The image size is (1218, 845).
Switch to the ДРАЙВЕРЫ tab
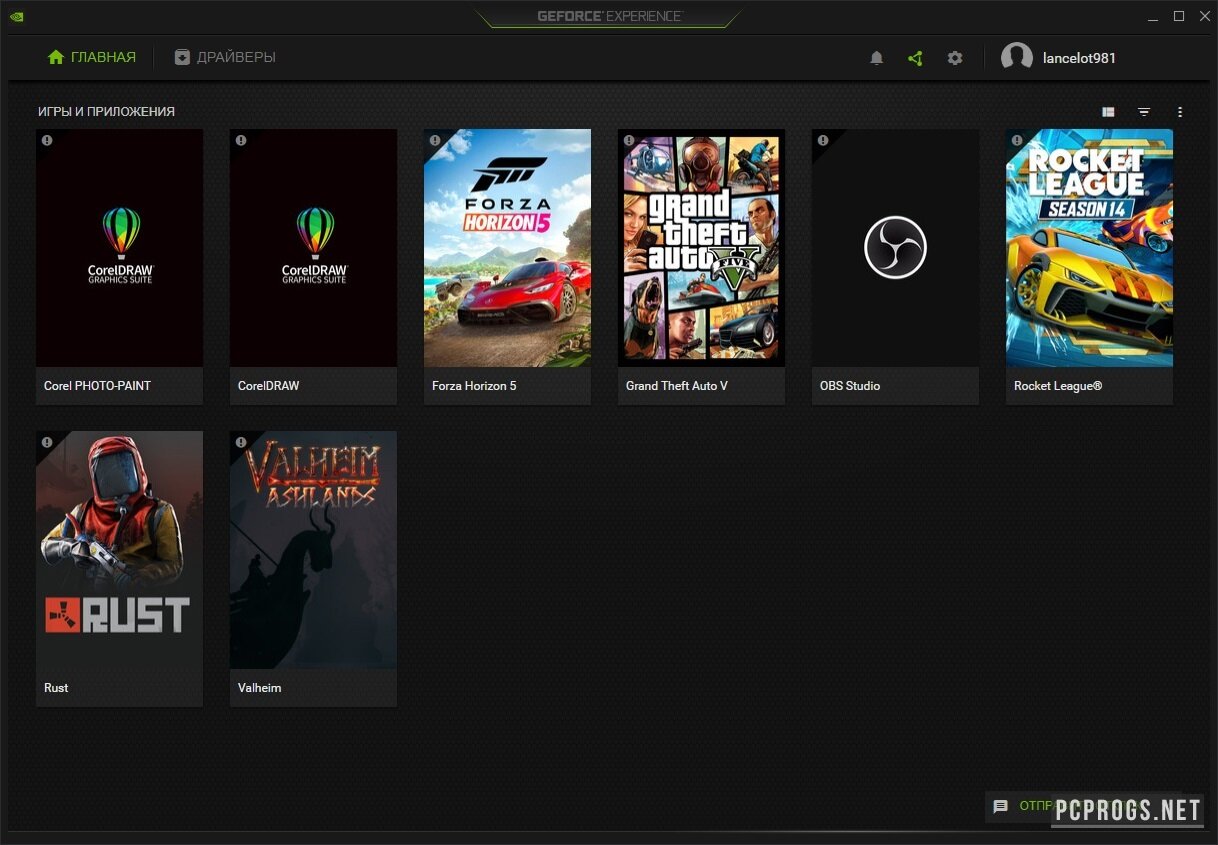225,58
